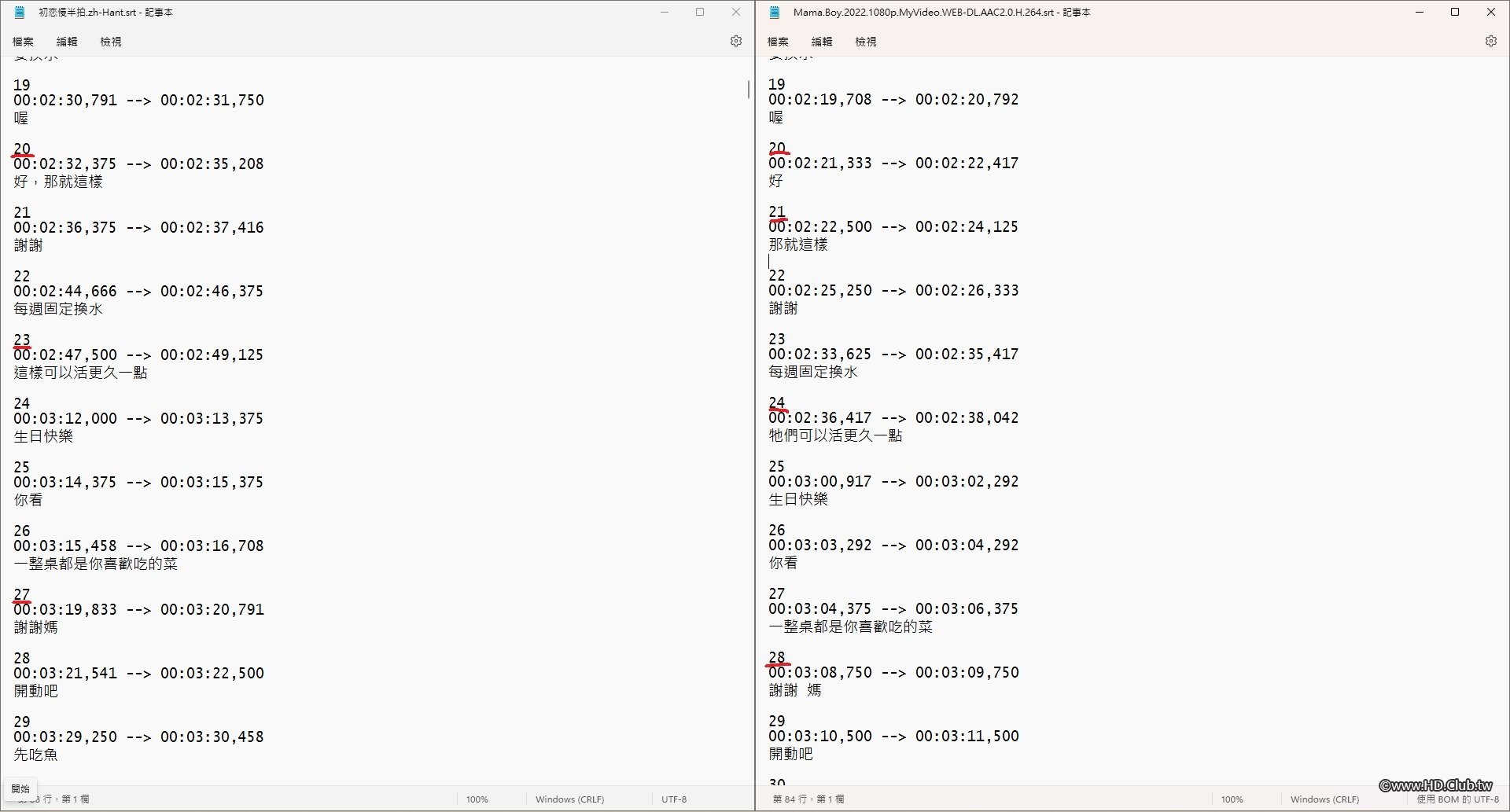1510x812 pixels.
Task: Click 開動吧 in the left window
Action: (x=35, y=691)
